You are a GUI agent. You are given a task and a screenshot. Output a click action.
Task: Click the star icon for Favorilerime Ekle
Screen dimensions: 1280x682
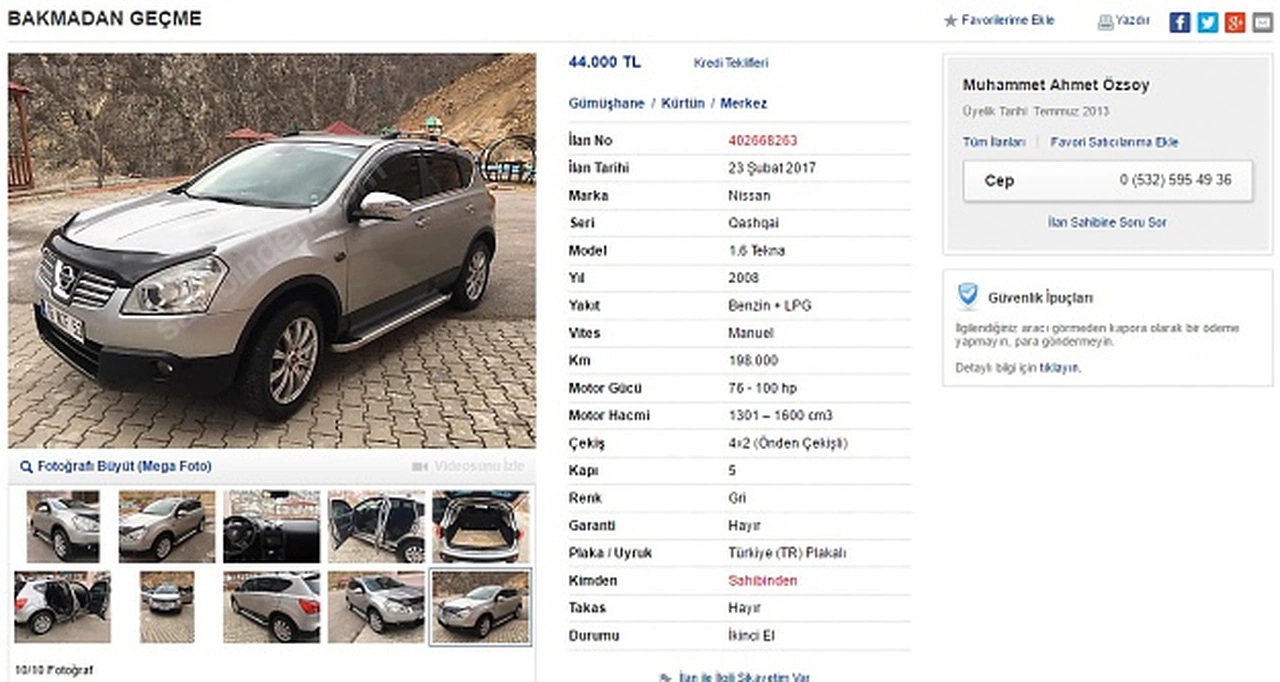(950, 20)
